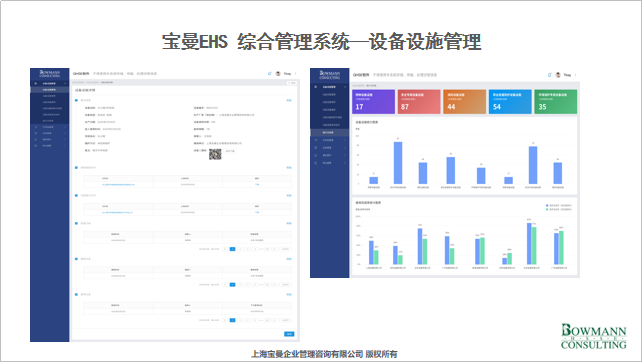Open user avatar in right dashboard header
The width and height of the screenshot is (643, 362).
click(558, 75)
